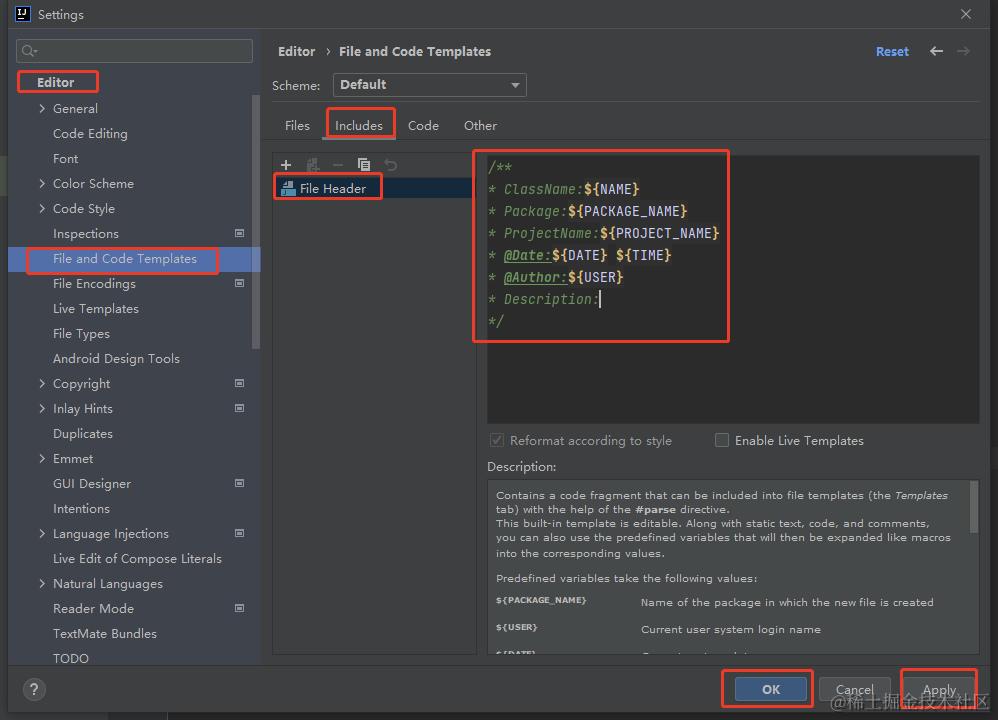Click the OK button
This screenshot has width=998, height=720.
coord(771,689)
